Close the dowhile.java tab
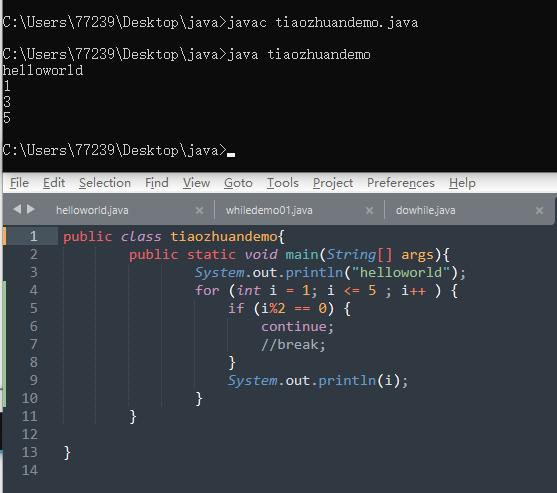This screenshot has width=557, height=493. [x=539, y=211]
